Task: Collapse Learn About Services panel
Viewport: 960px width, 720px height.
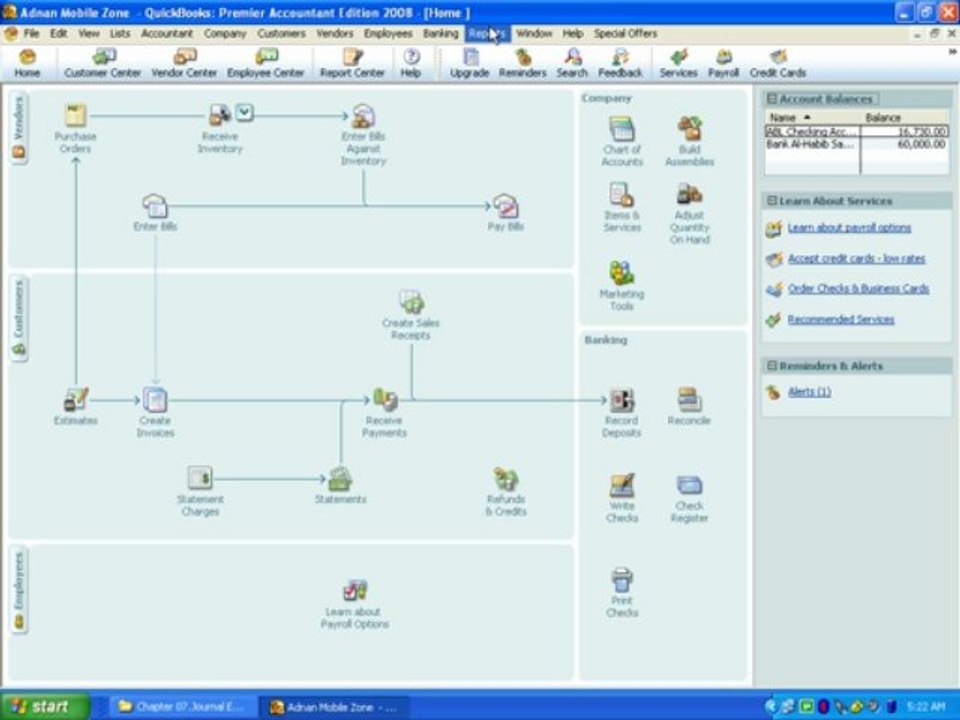Action: (772, 201)
